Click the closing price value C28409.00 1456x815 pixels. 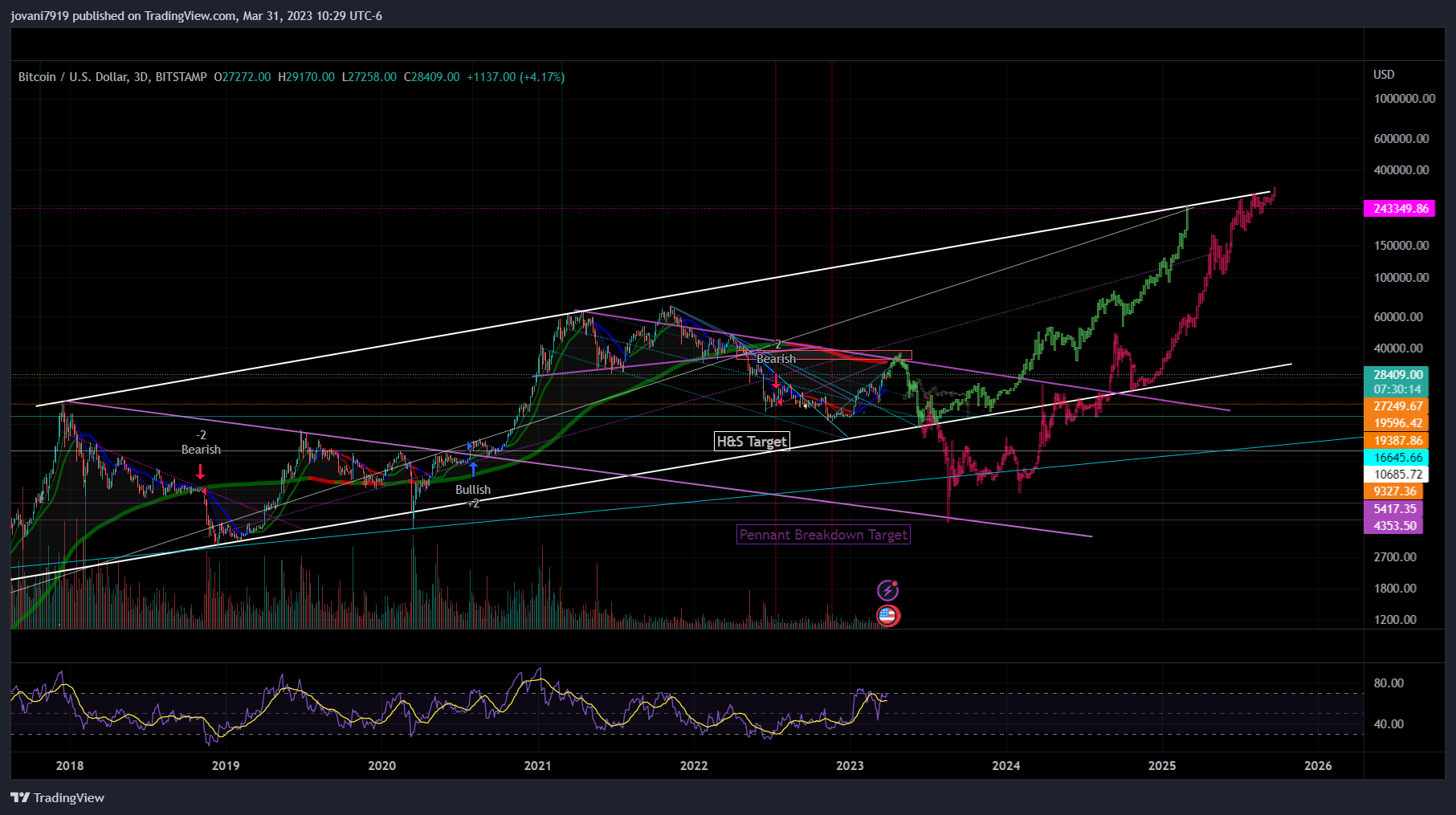431,77
